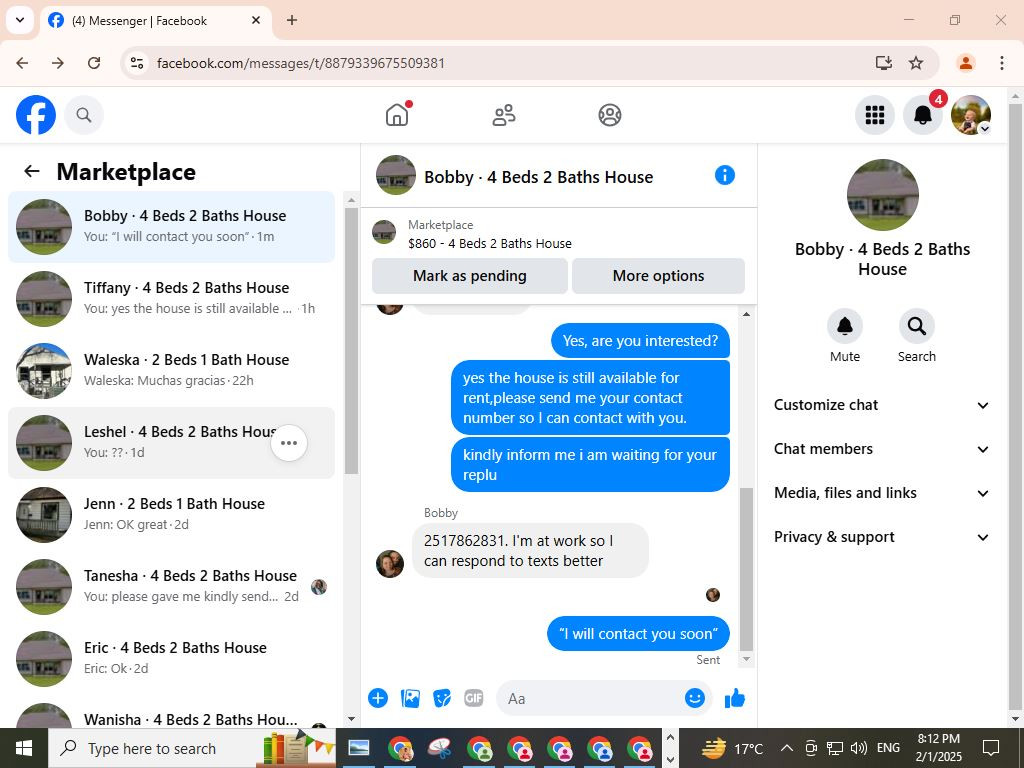Open the $860 Marketplace listing link
Screen dimensions: 1024x768
pyautogui.click(x=490, y=244)
